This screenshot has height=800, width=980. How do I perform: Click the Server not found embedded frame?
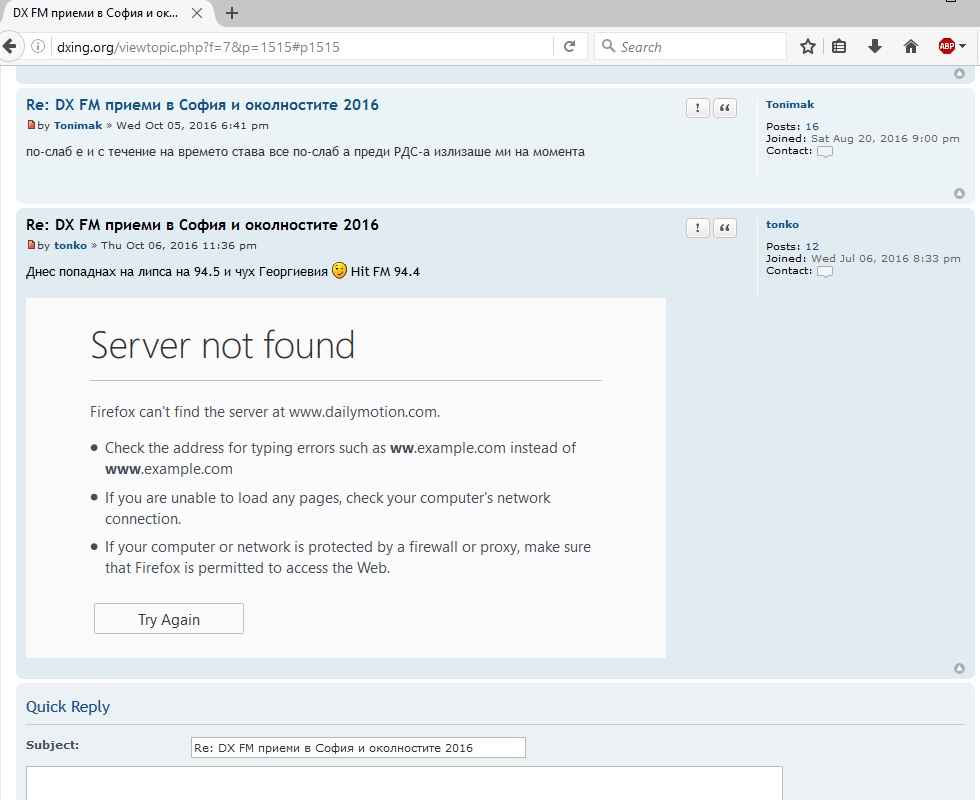coord(346,478)
